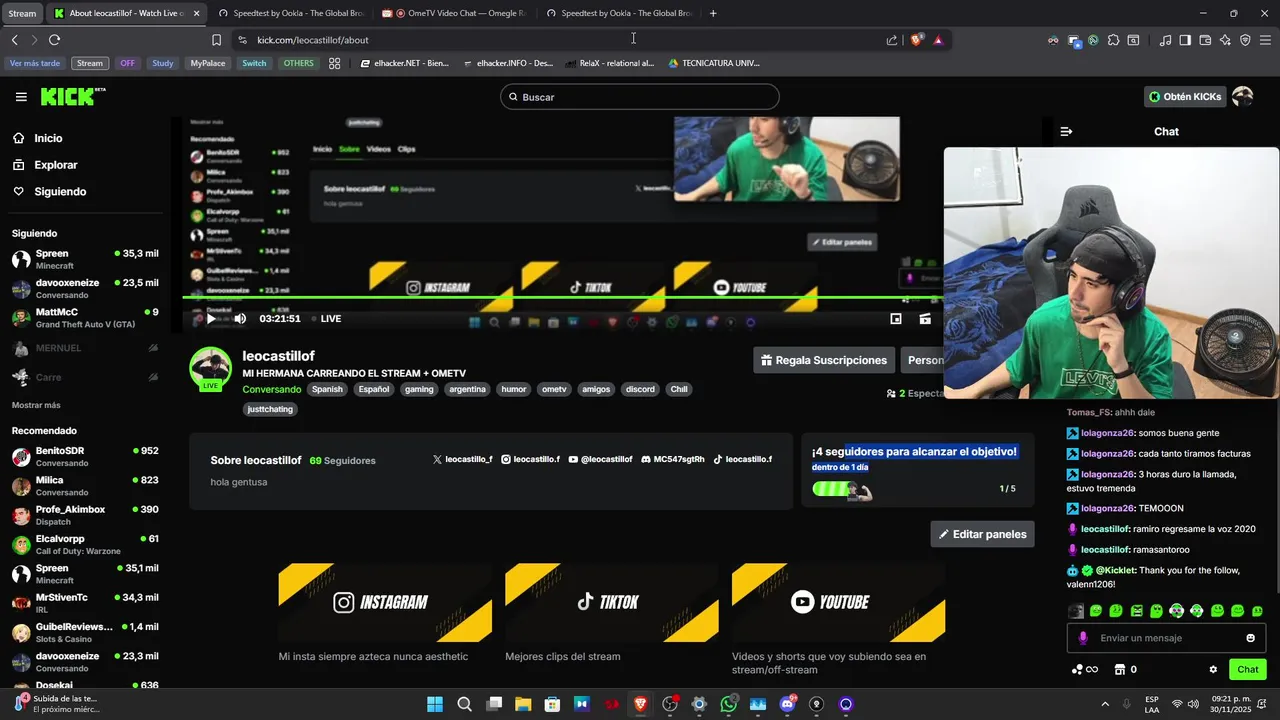Click the KICK logo

(x=72, y=96)
